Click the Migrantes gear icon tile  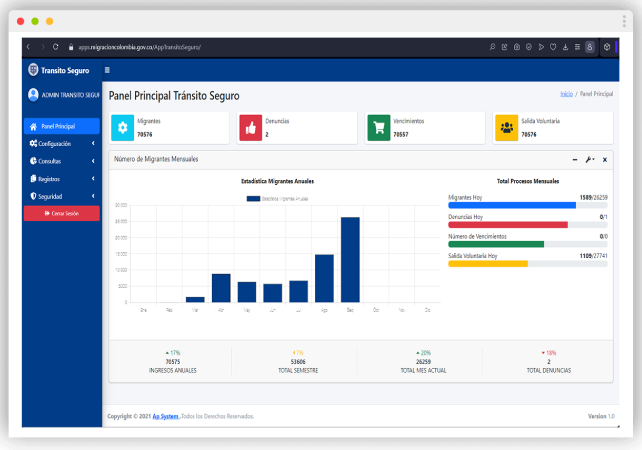pyautogui.click(x=122, y=128)
